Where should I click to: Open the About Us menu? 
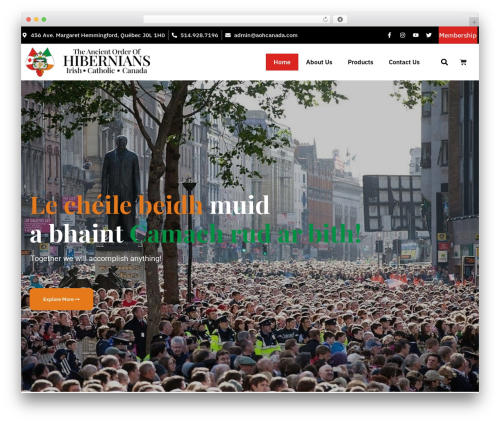319,62
